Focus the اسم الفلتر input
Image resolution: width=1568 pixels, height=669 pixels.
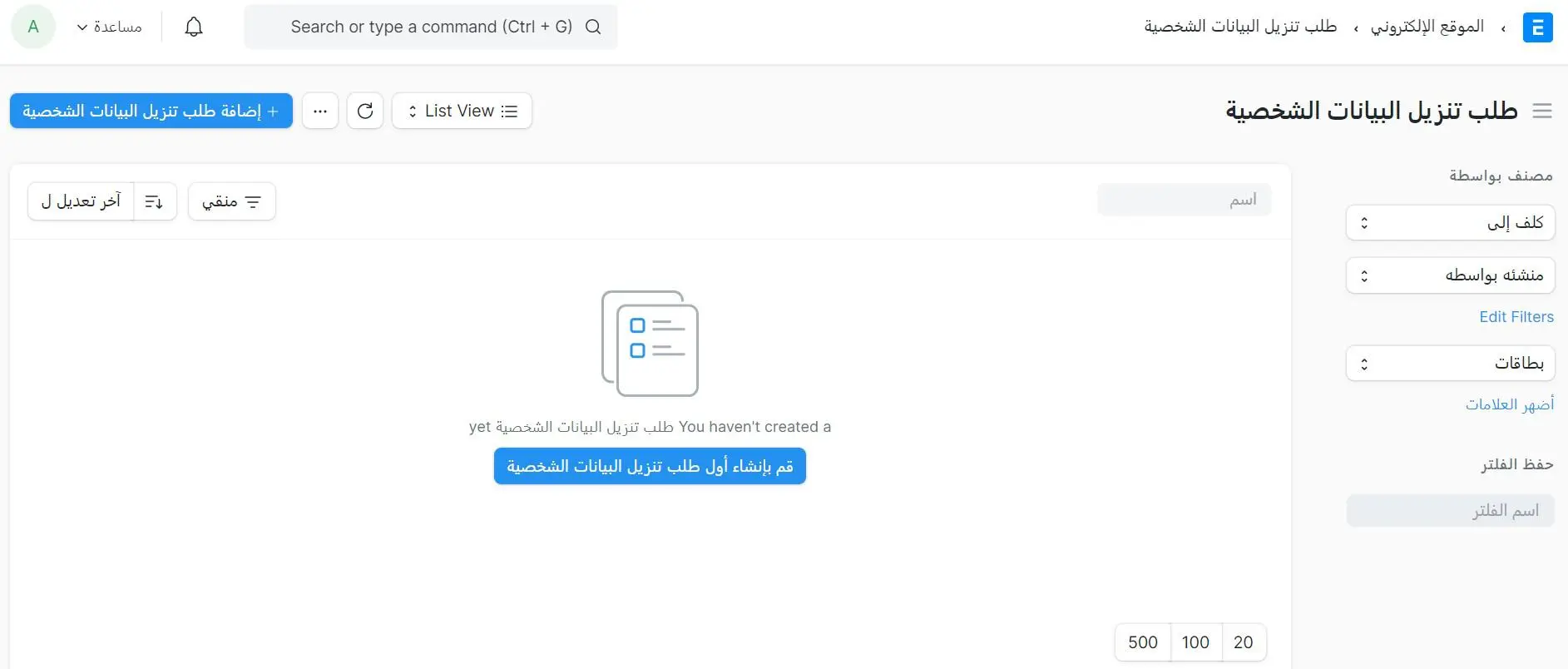pos(1451,511)
